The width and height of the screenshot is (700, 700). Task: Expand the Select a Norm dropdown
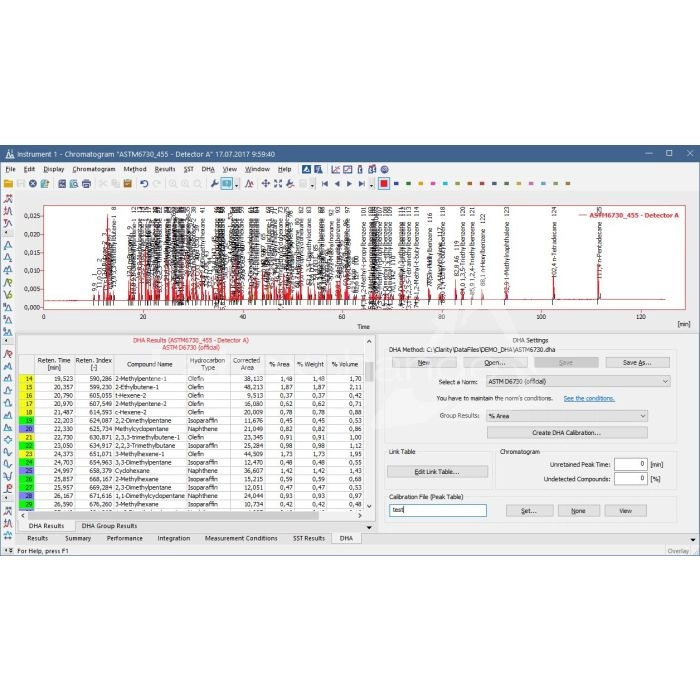[x=576, y=381]
